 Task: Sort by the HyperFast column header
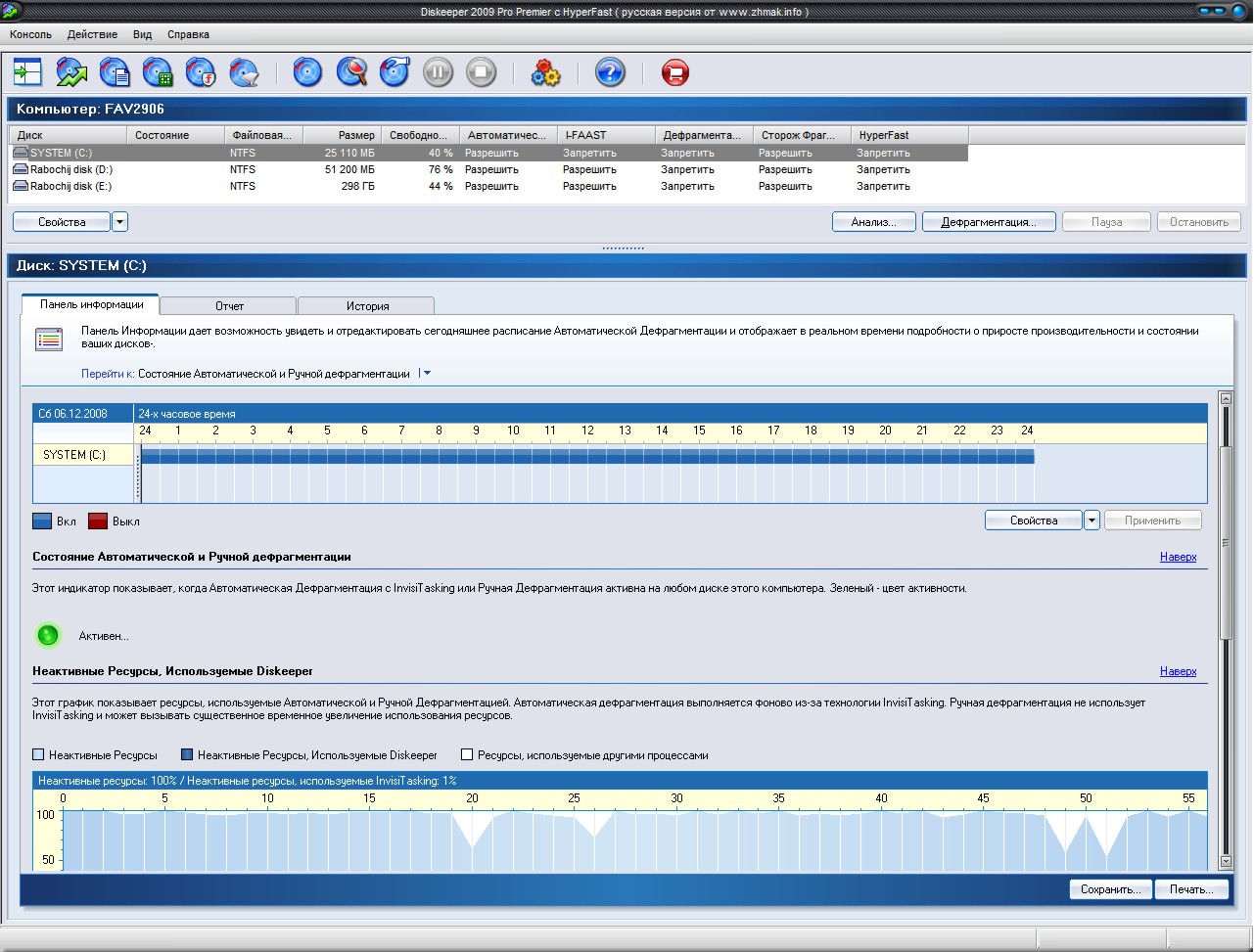tap(909, 135)
